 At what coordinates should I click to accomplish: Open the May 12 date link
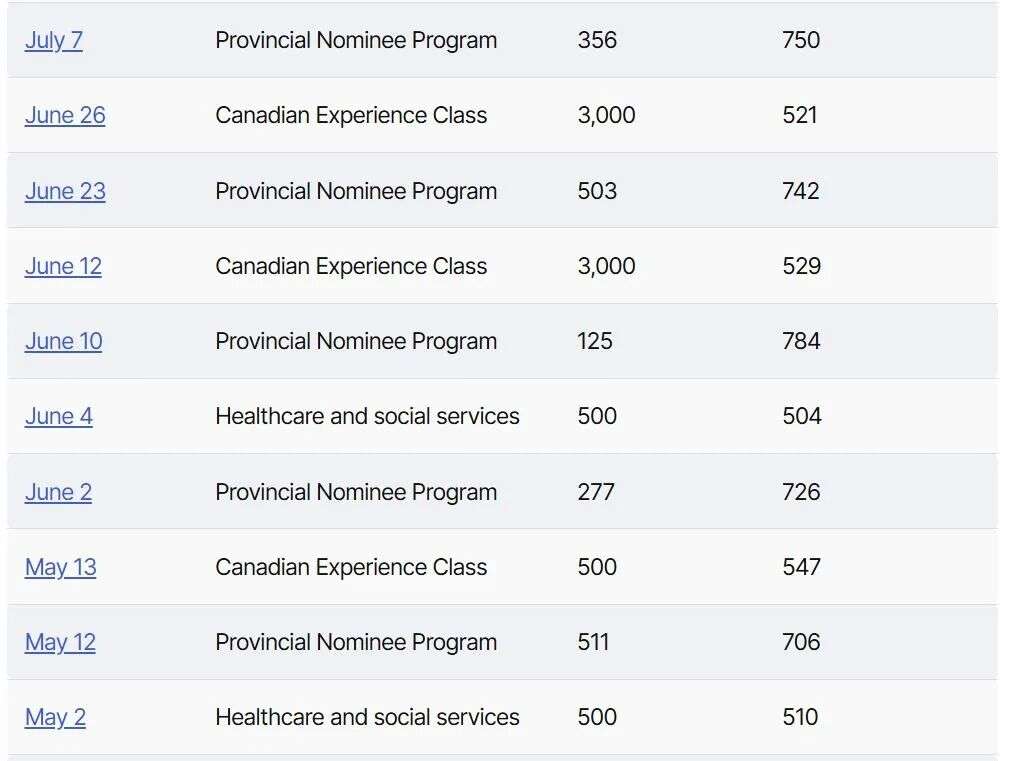click(60, 642)
